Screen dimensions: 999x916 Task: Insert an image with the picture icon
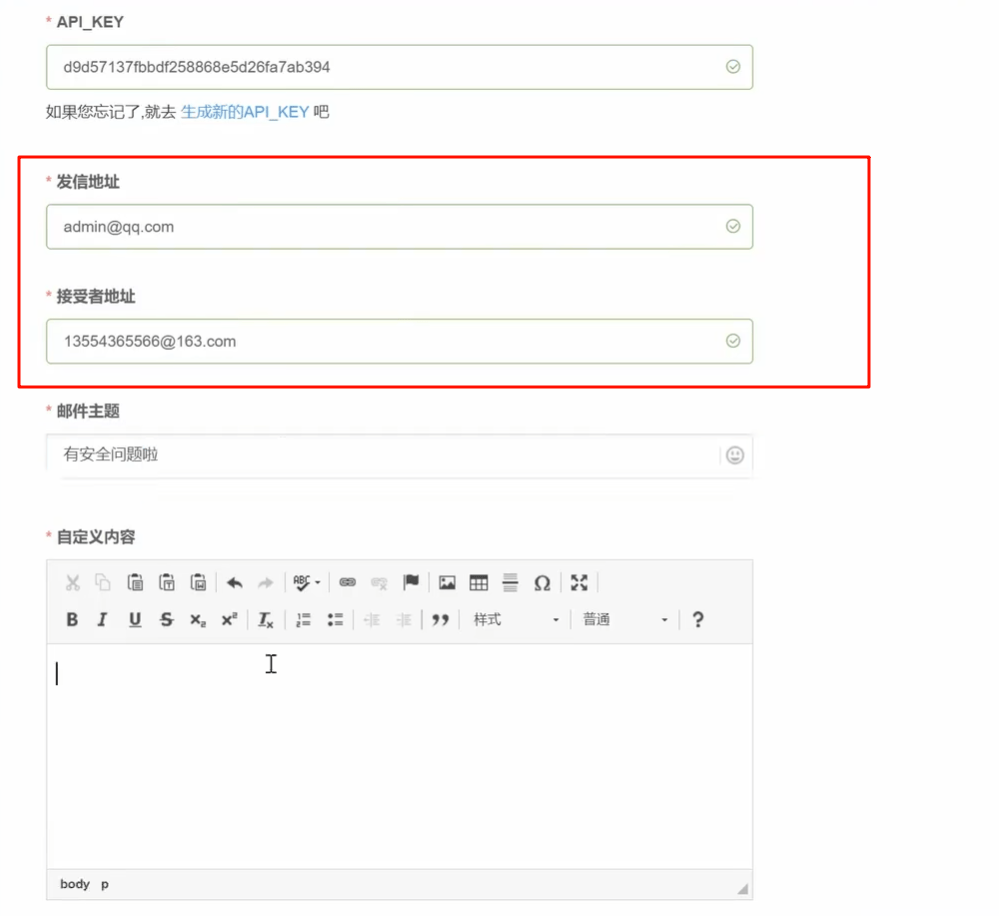[447, 582]
